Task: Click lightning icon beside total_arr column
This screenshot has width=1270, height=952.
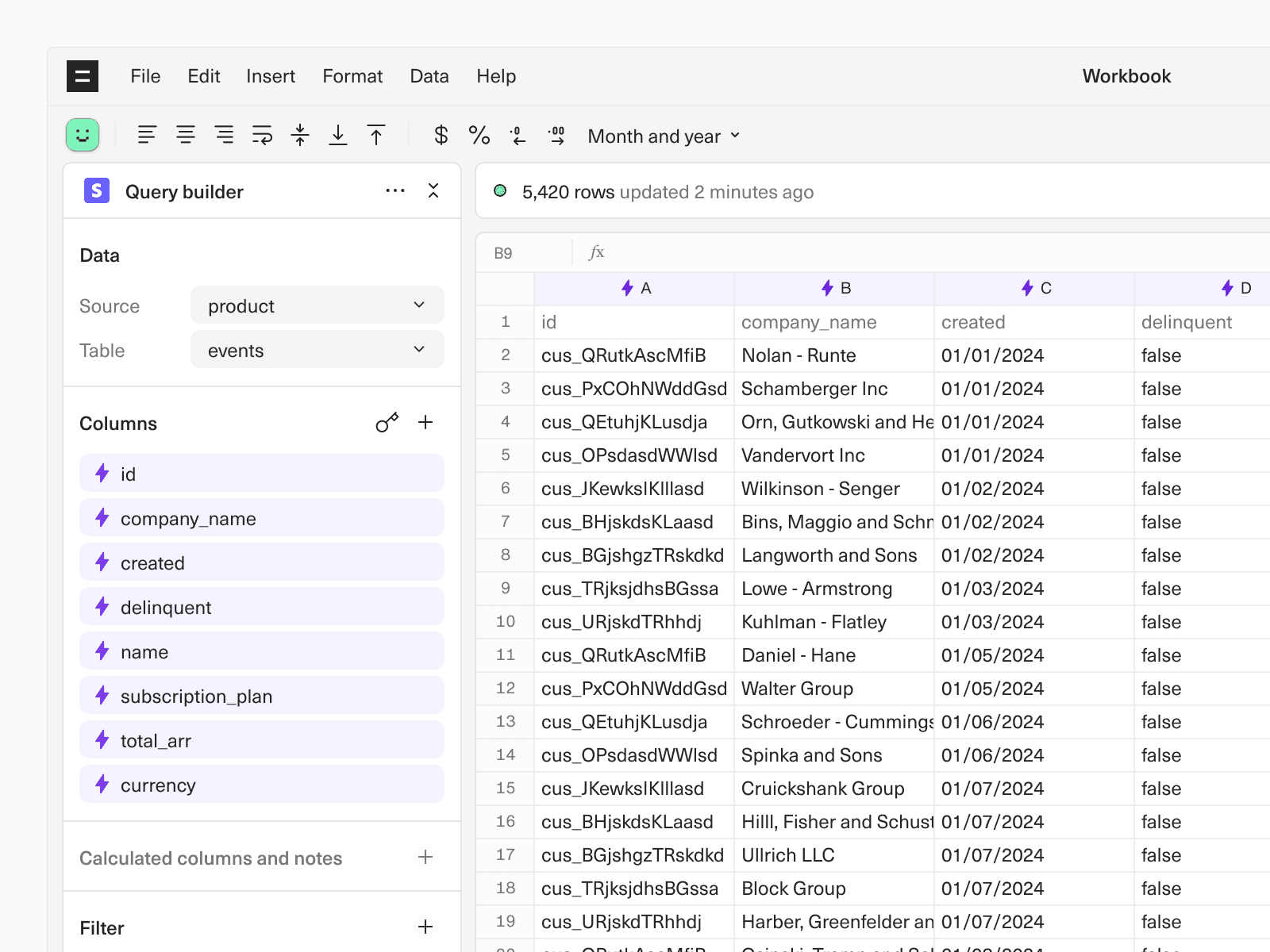Action: pyautogui.click(x=102, y=740)
